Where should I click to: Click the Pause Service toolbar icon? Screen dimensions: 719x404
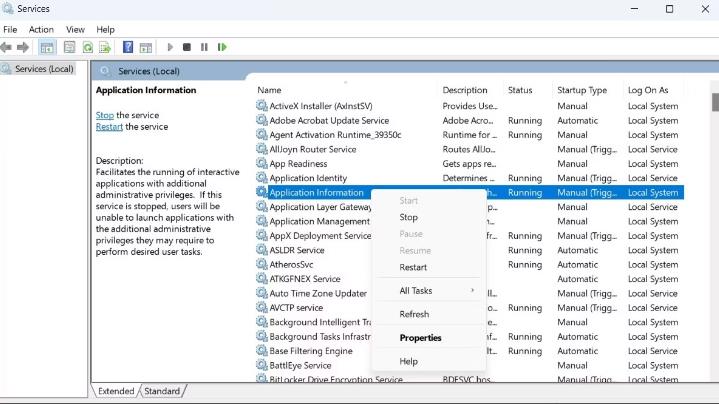204,47
